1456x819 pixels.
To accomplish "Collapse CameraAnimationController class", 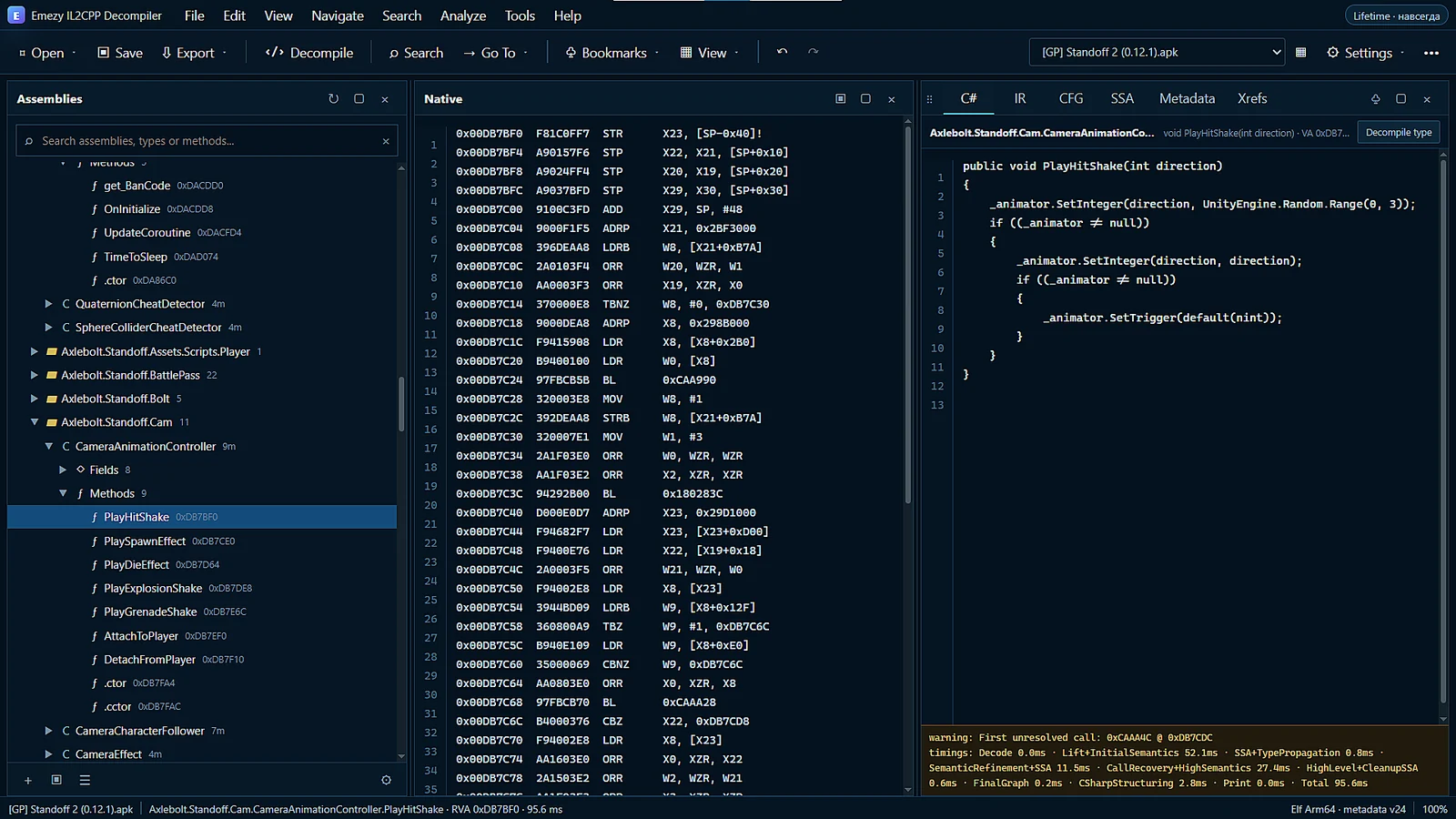I will point(48,446).
